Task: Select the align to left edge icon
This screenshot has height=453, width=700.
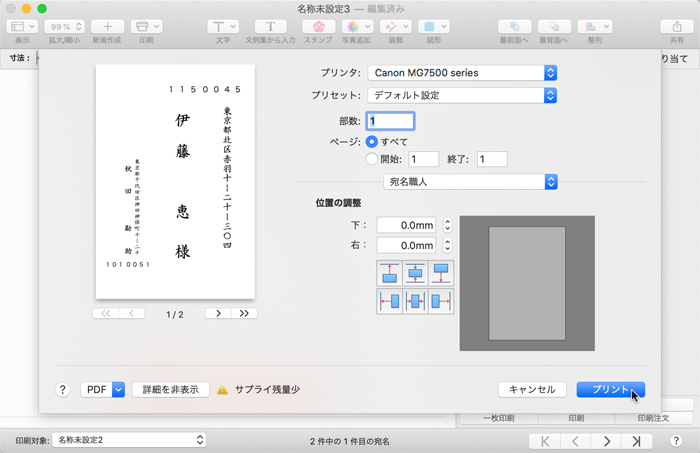Action: point(389,301)
